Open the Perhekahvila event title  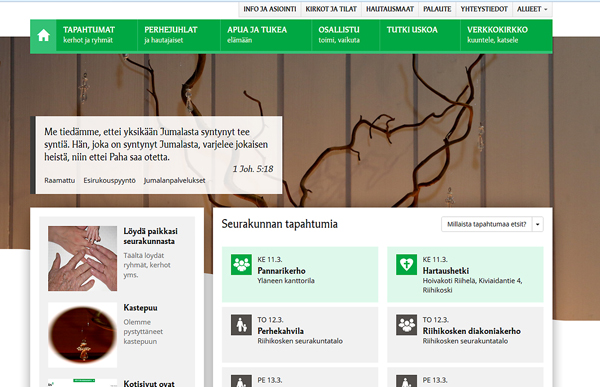(280, 331)
